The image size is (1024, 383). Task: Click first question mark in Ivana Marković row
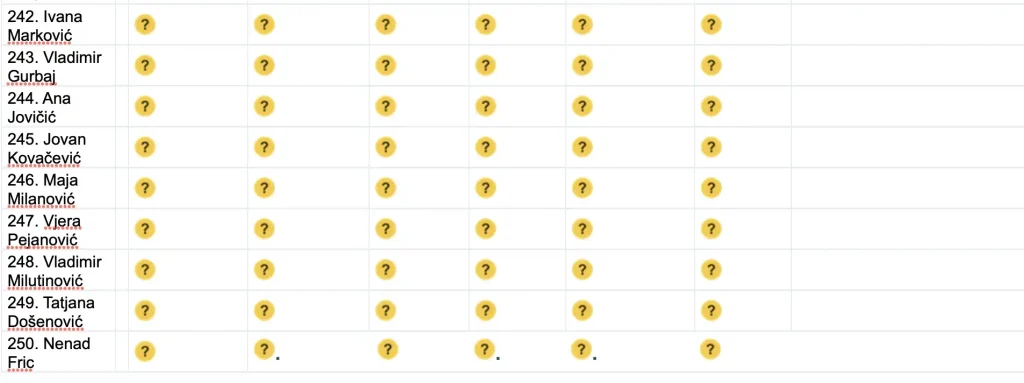tap(145, 25)
